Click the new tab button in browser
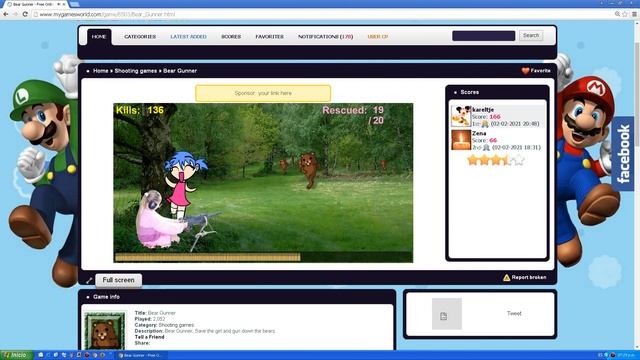 click(75, 4)
